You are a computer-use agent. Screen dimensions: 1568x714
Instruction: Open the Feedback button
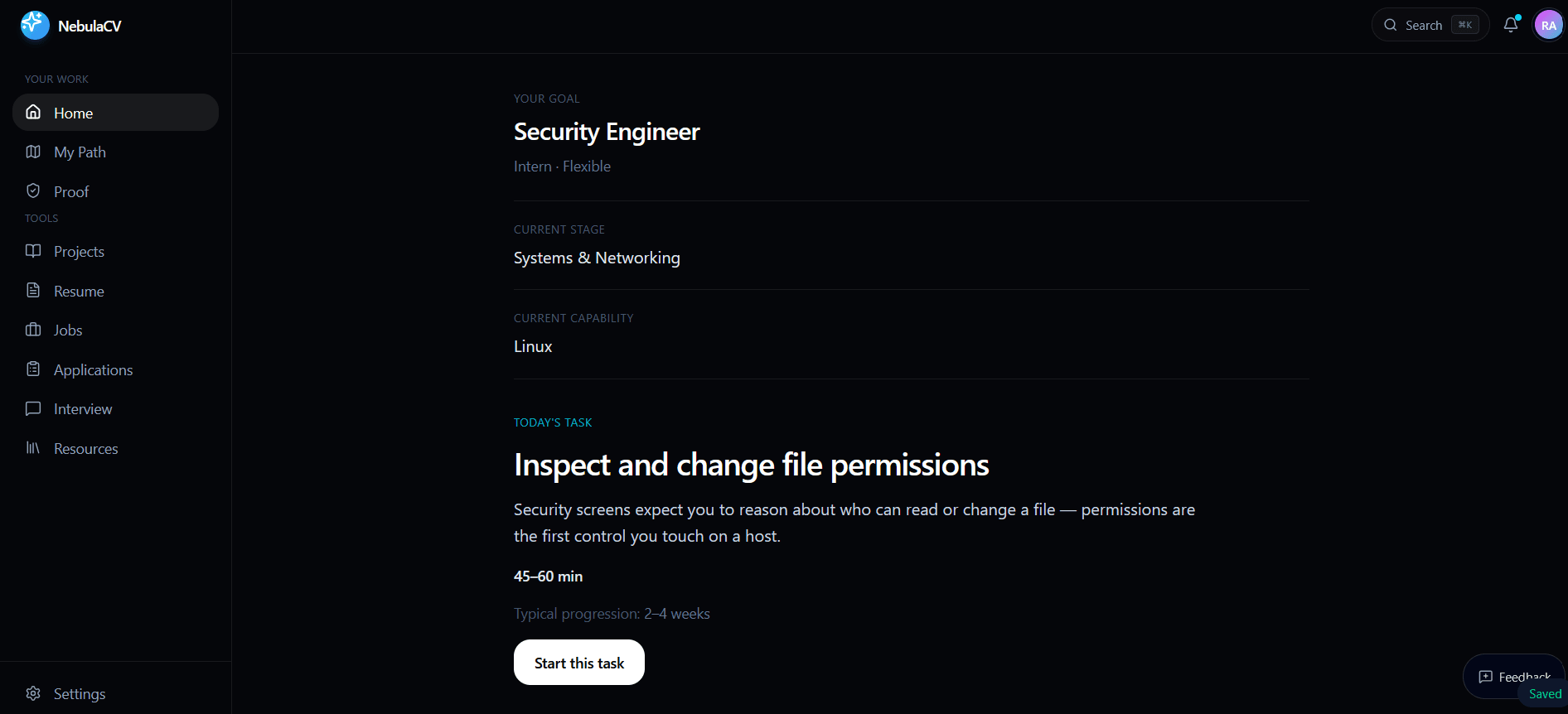[x=1514, y=677]
